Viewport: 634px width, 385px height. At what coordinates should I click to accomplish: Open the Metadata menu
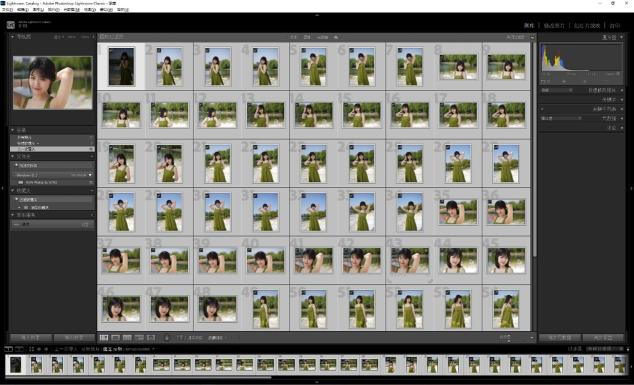pos(72,9)
